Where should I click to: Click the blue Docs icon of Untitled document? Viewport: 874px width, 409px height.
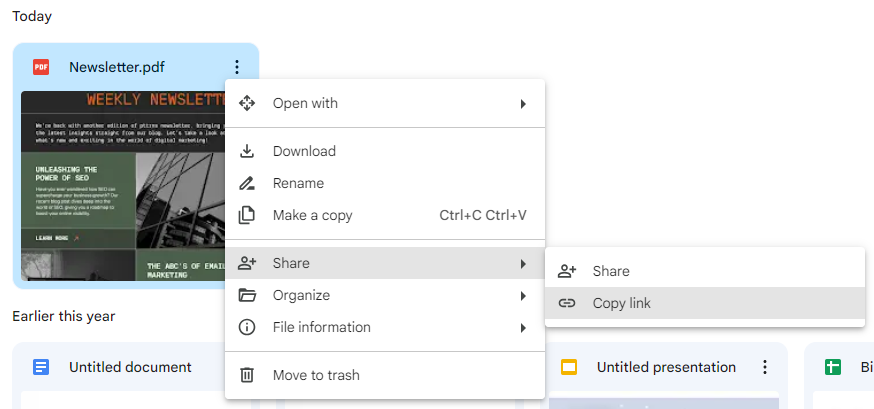[41, 367]
